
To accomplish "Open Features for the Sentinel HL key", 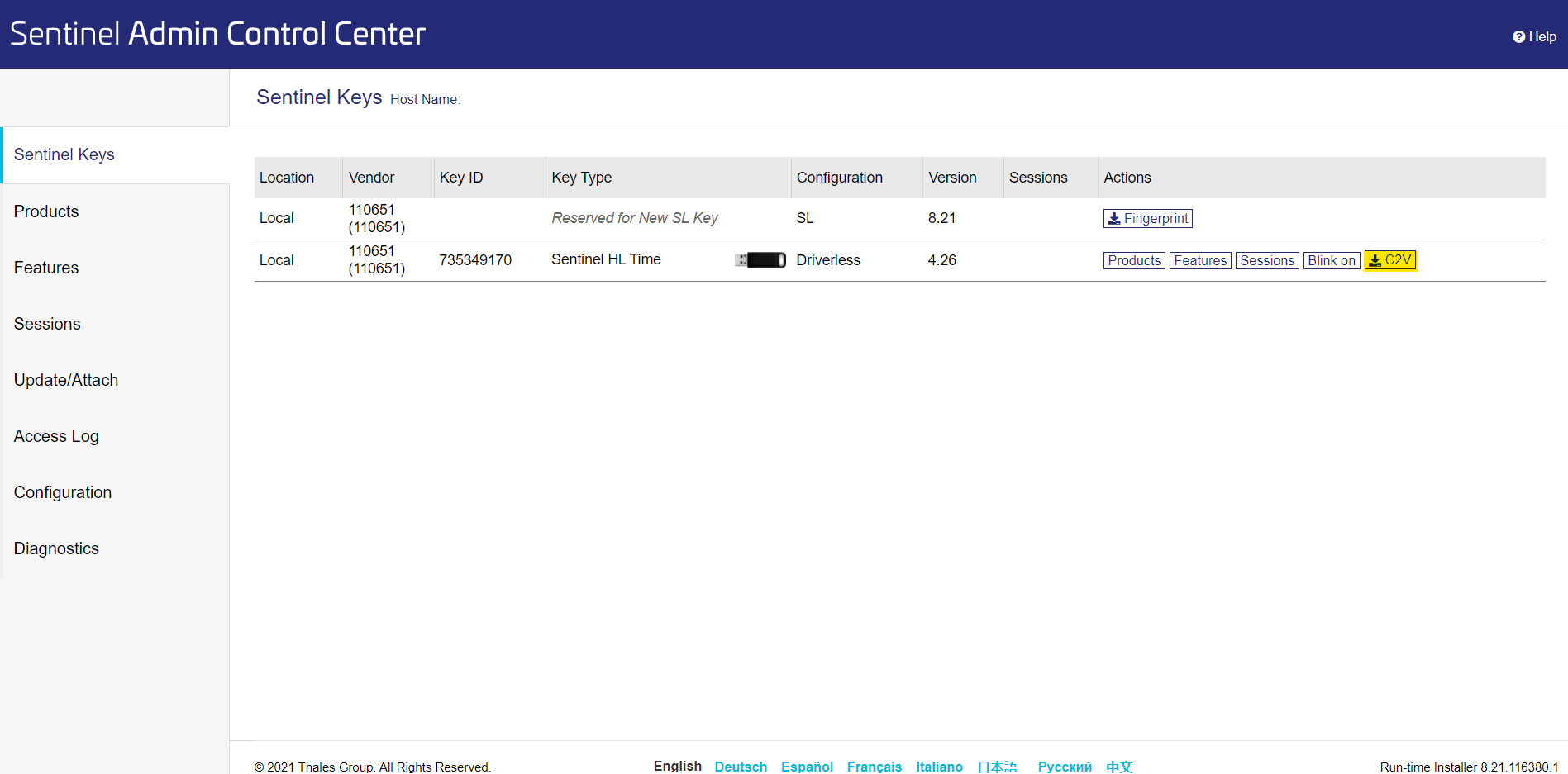I will tap(1199, 261).
